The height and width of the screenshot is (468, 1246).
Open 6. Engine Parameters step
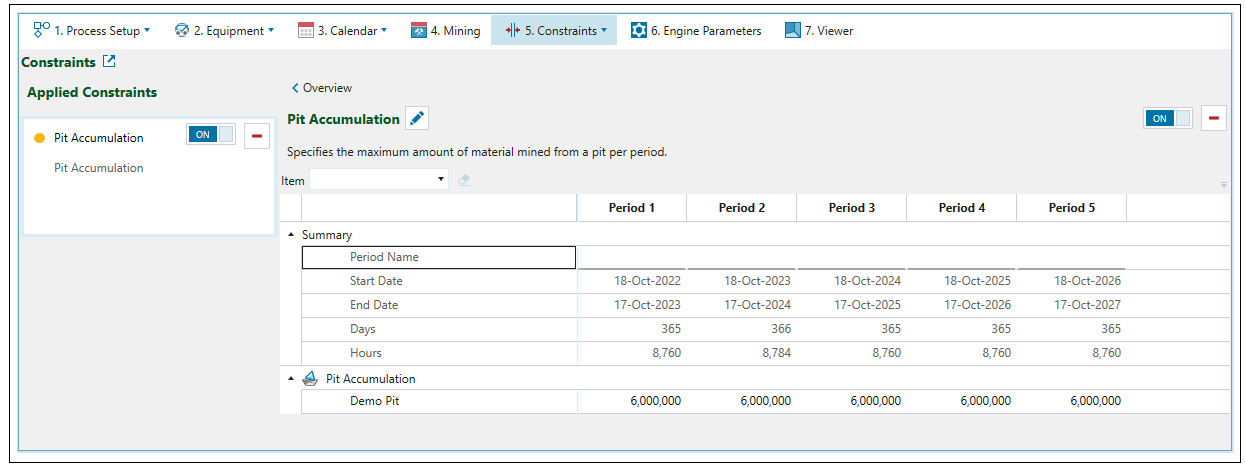696,31
